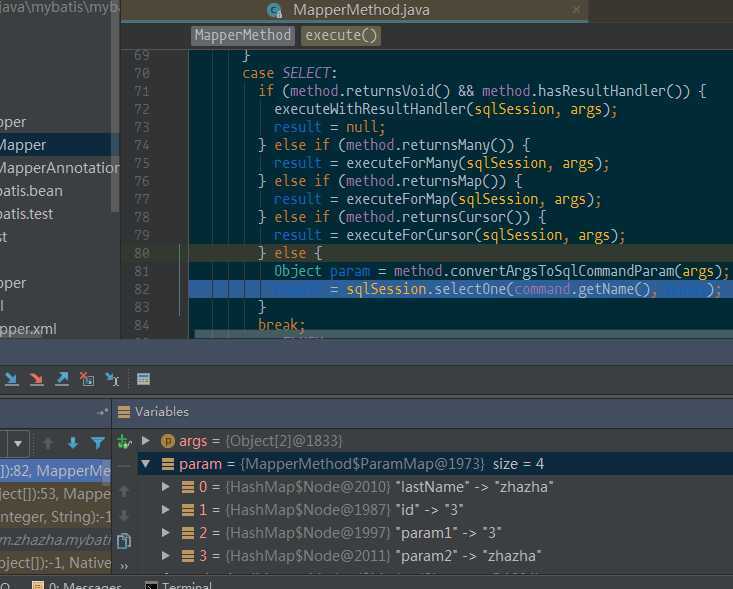
Task: Select the "id" -> "3" entry
Action: (x=435, y=510)
